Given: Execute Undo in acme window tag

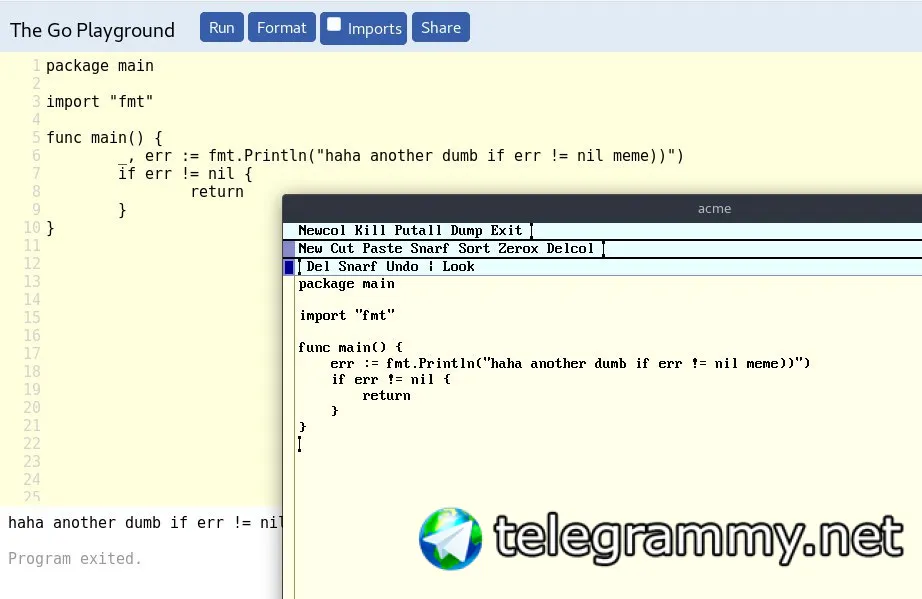Looking at the screenshot, I should tap(402, 267).
